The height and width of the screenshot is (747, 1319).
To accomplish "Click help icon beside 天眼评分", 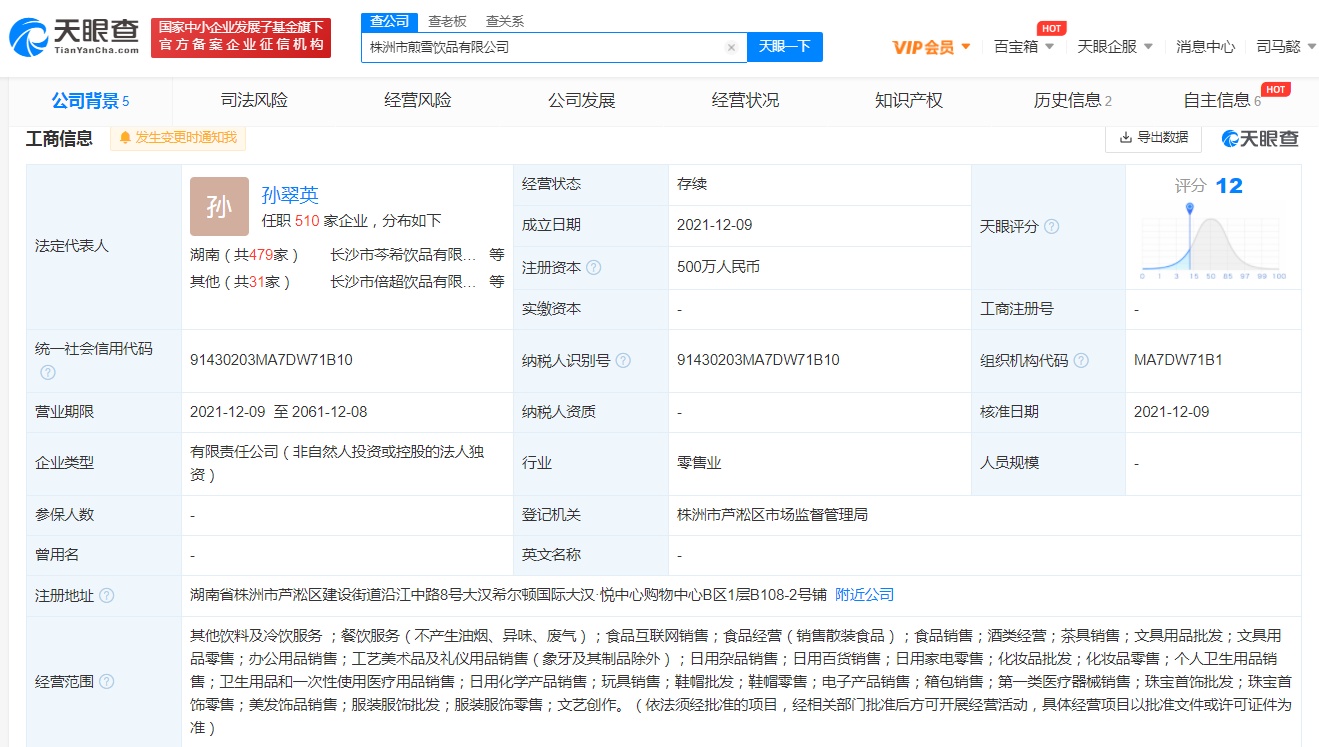I will tap(1051, 227).
